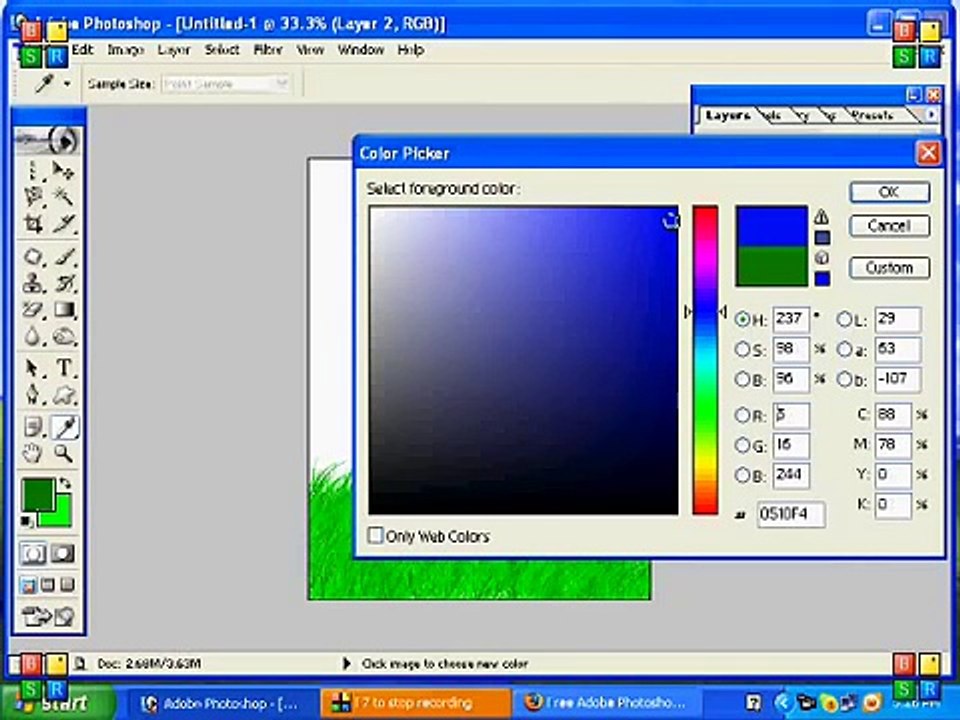960x720 pixels.
Task: Select the S saturation radio button
Action: 742,349
